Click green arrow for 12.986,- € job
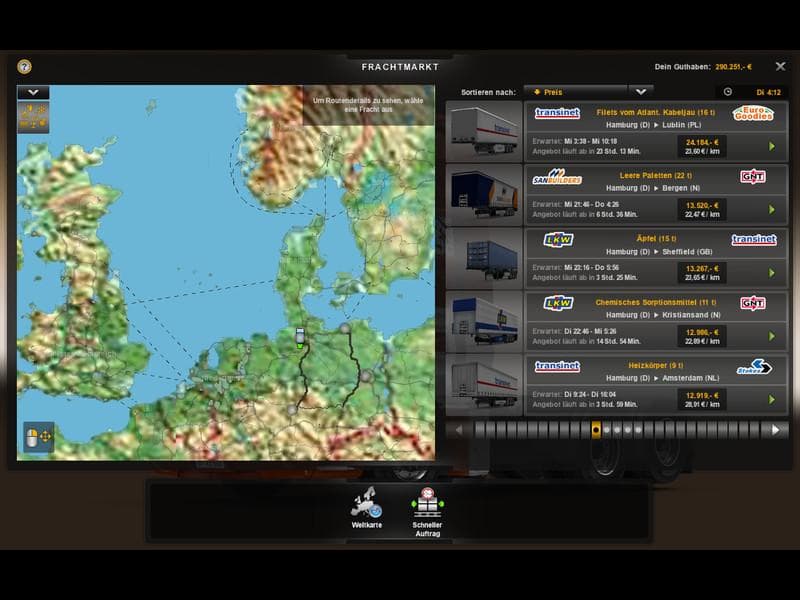Screen dimensions: 800x600 click(x=772, y=336)
